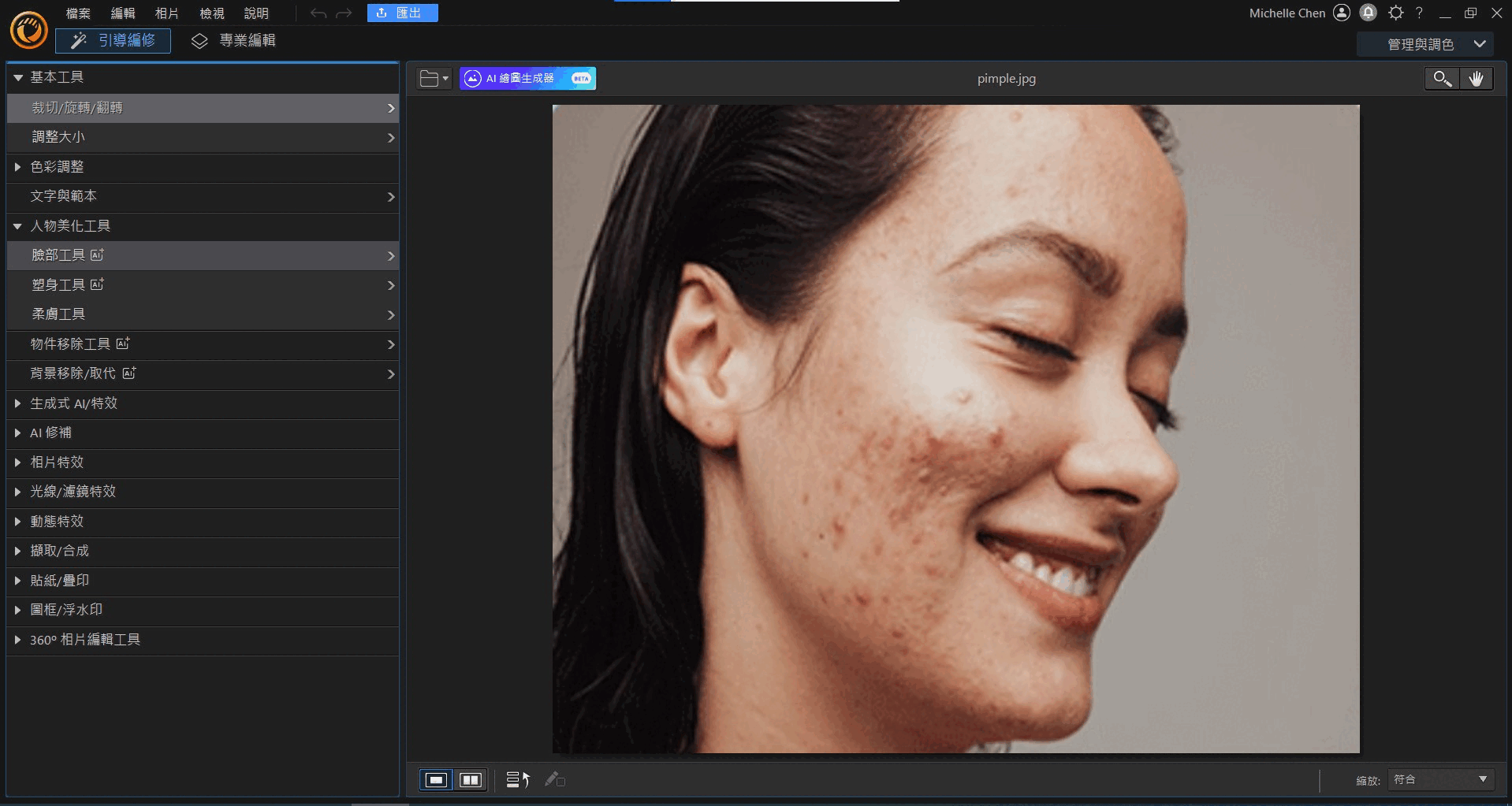
Task: Open the notifications bell
Action: tap(1369, 13)
